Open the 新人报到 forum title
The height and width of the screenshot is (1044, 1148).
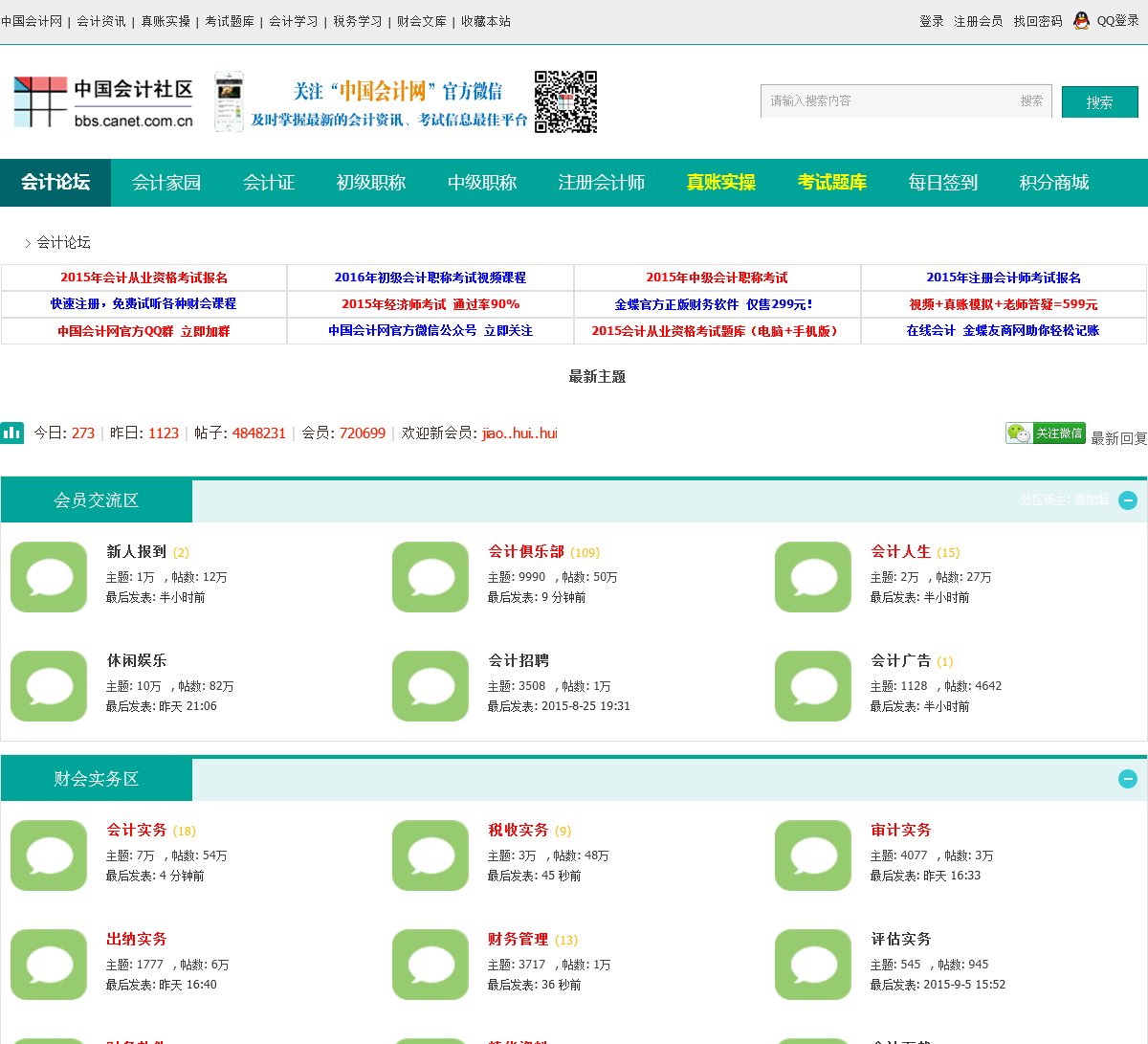click(137, 552)
